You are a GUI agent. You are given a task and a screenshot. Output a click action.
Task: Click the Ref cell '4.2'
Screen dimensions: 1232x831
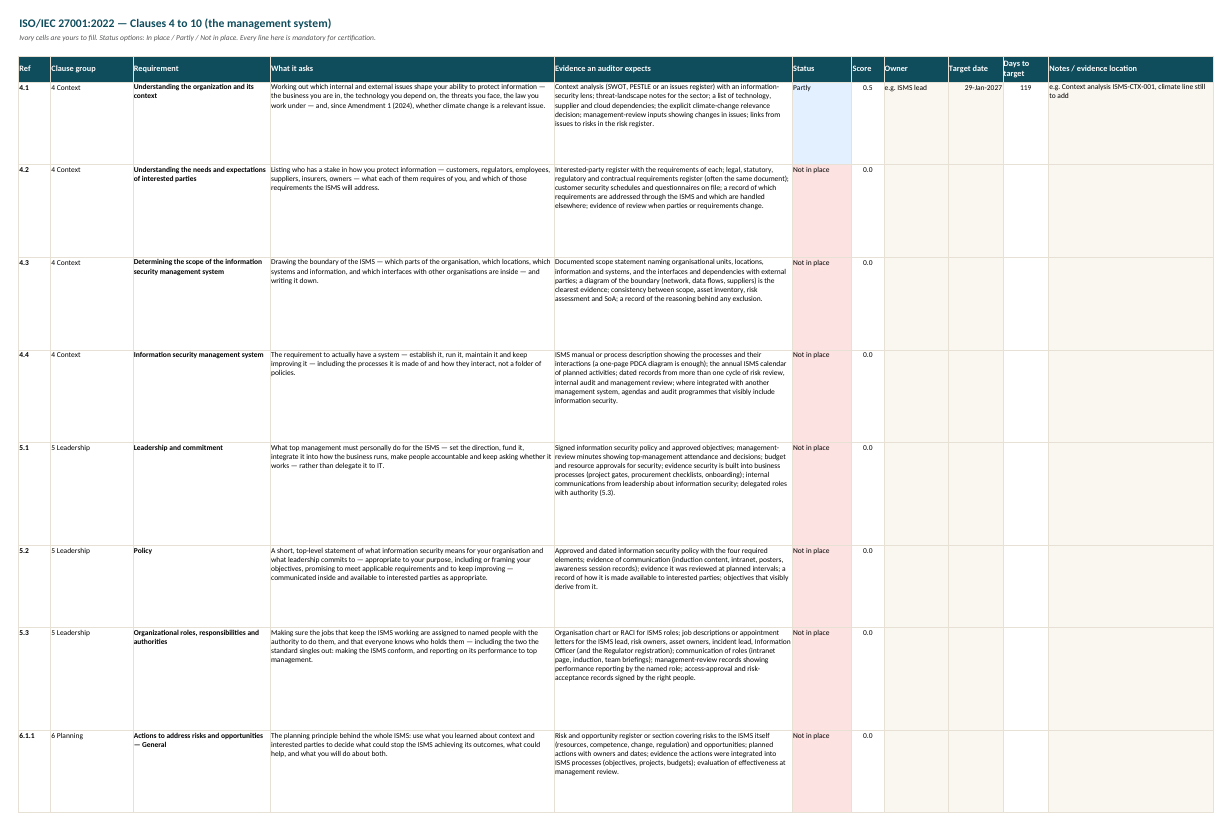click(34, 209)
